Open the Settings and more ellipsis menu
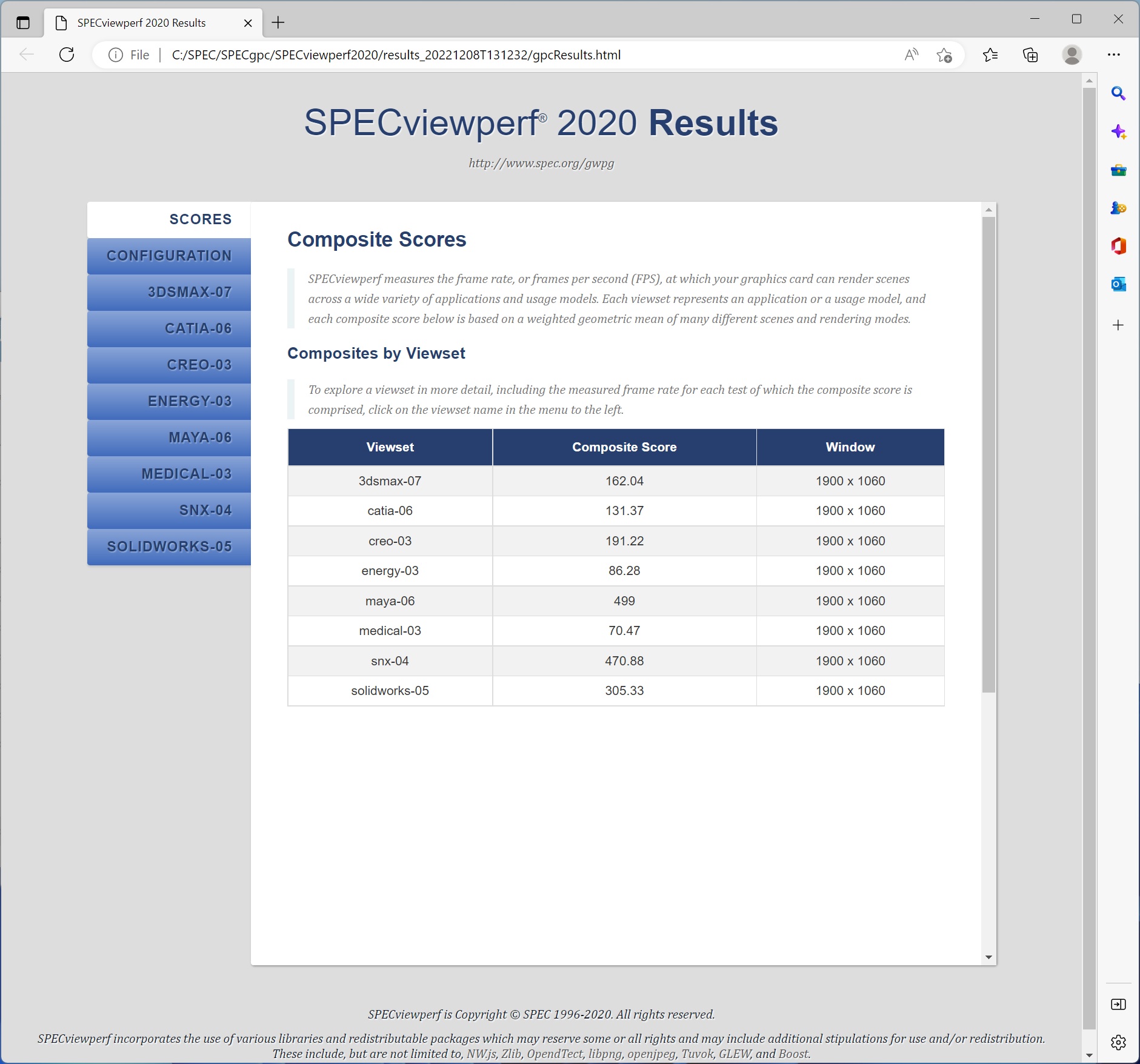 (1114, 55)
